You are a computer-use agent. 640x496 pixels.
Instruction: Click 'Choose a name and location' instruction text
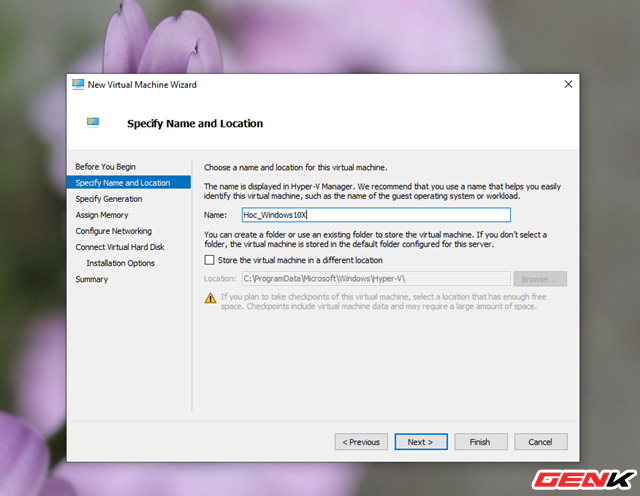tap(296, 167)
